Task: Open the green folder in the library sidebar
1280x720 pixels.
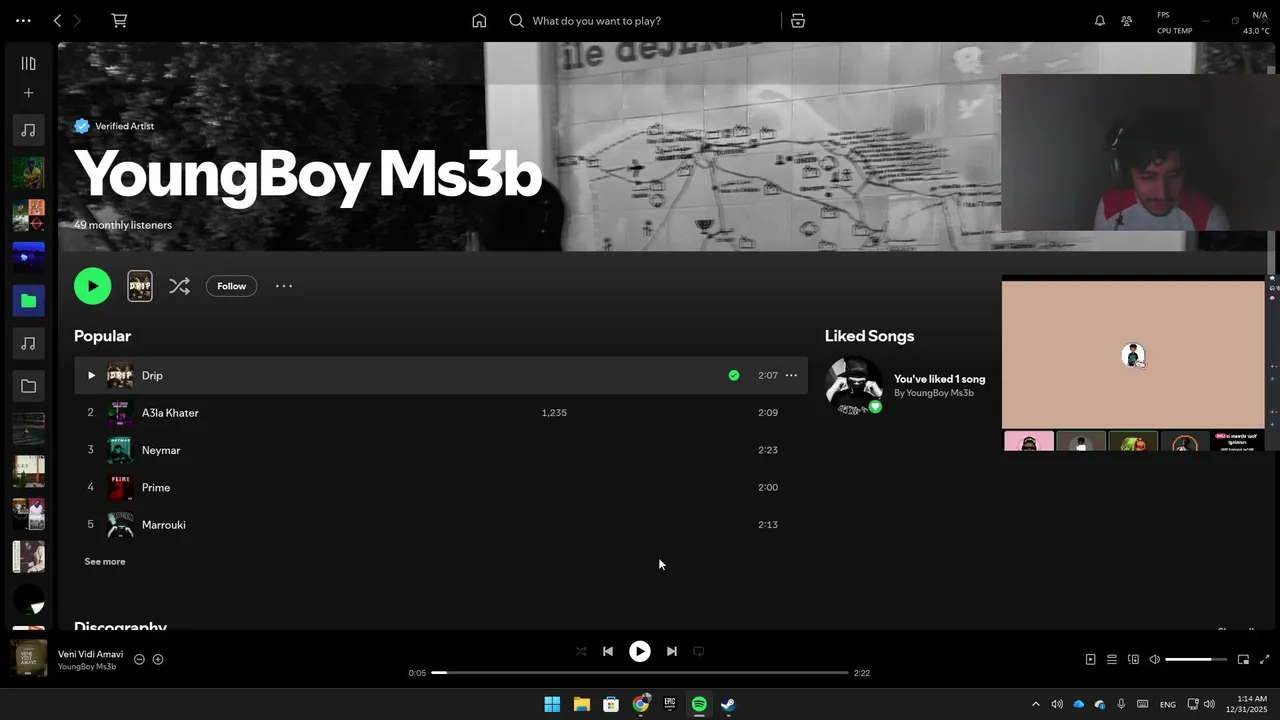Action: [29, 300]
